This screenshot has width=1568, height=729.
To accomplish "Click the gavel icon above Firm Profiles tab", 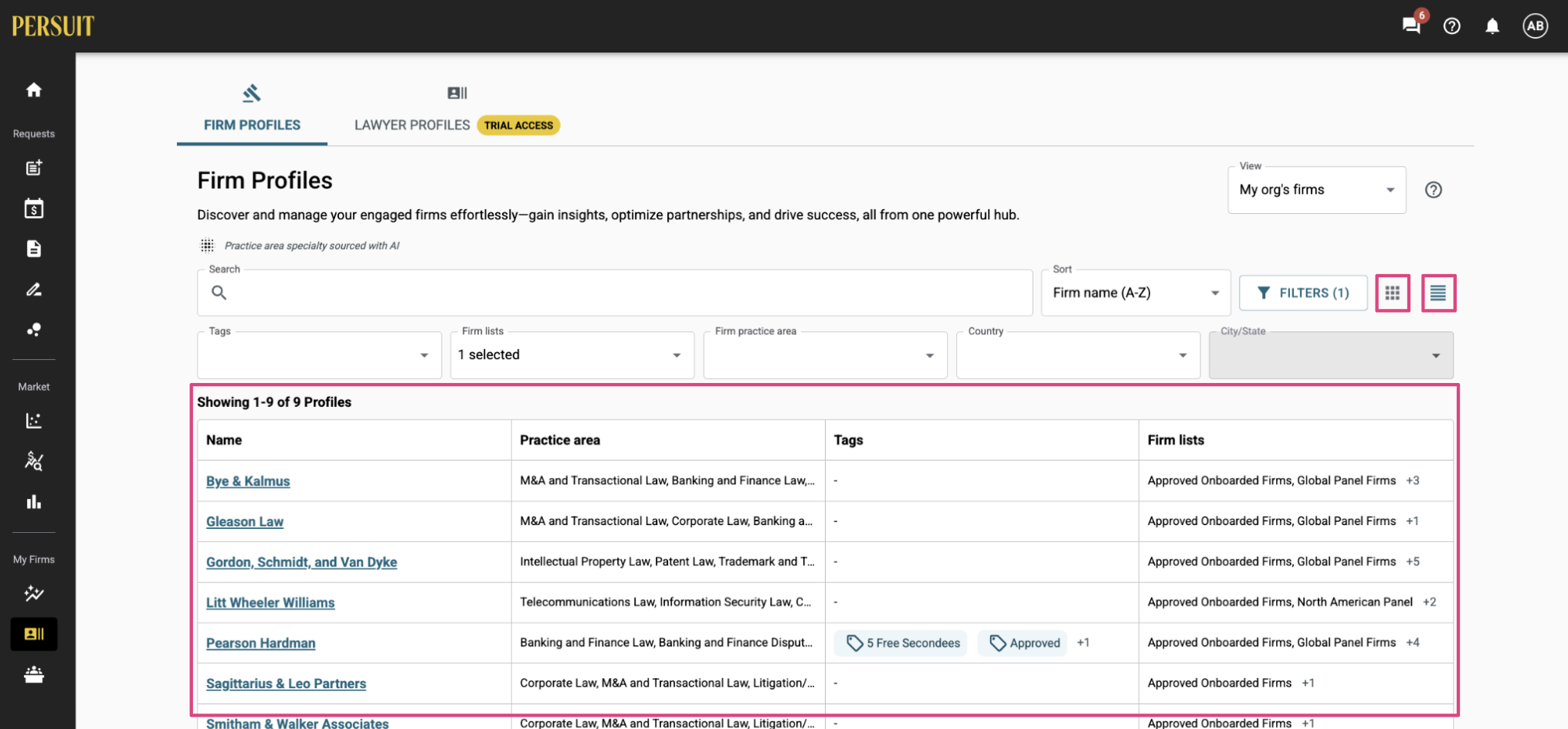I will (x=252, y=93).
